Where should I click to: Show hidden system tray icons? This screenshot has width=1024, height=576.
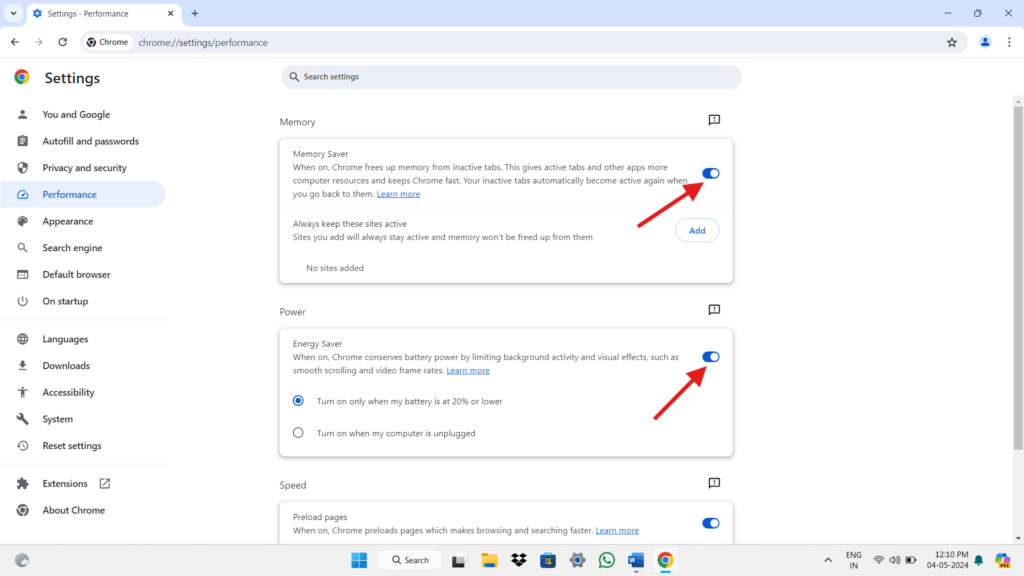coord(828,560)
